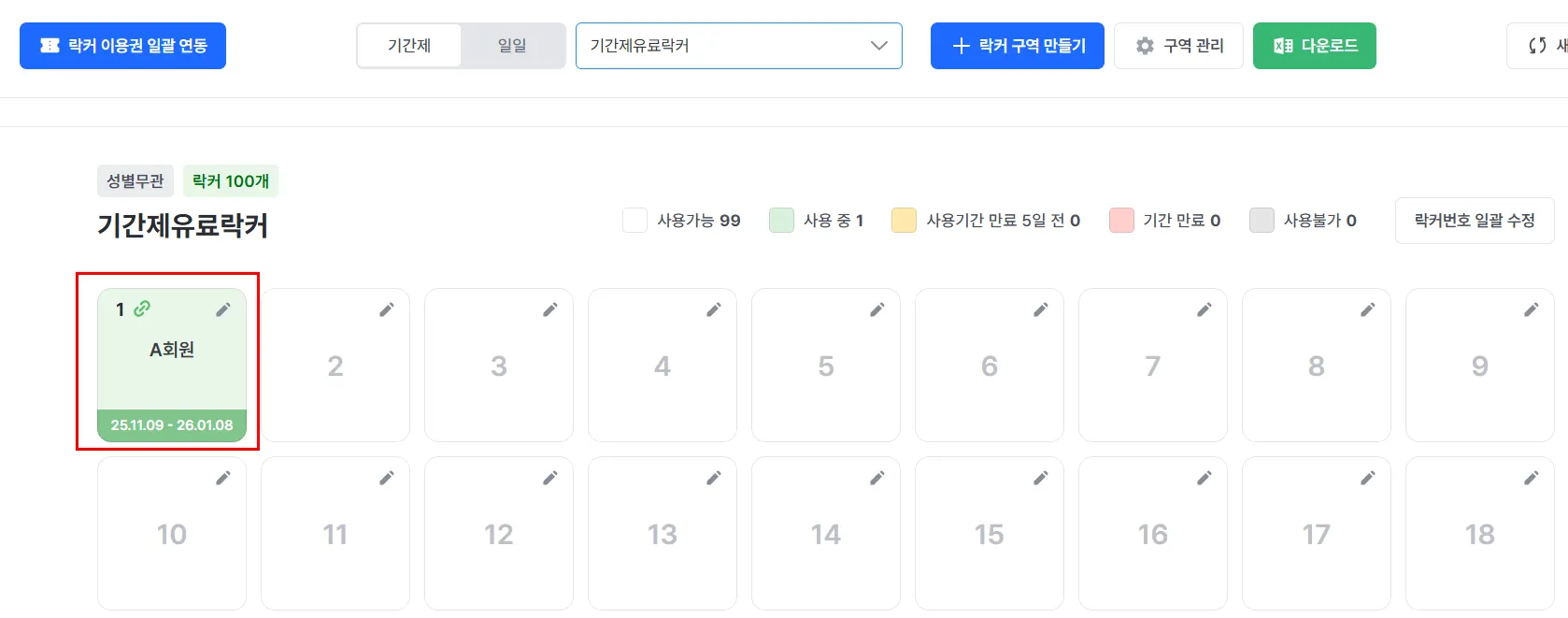This screenshot has width=1568, height=618.
Task: Click pencil icon on locker 9
Action: coord(1532,309)
